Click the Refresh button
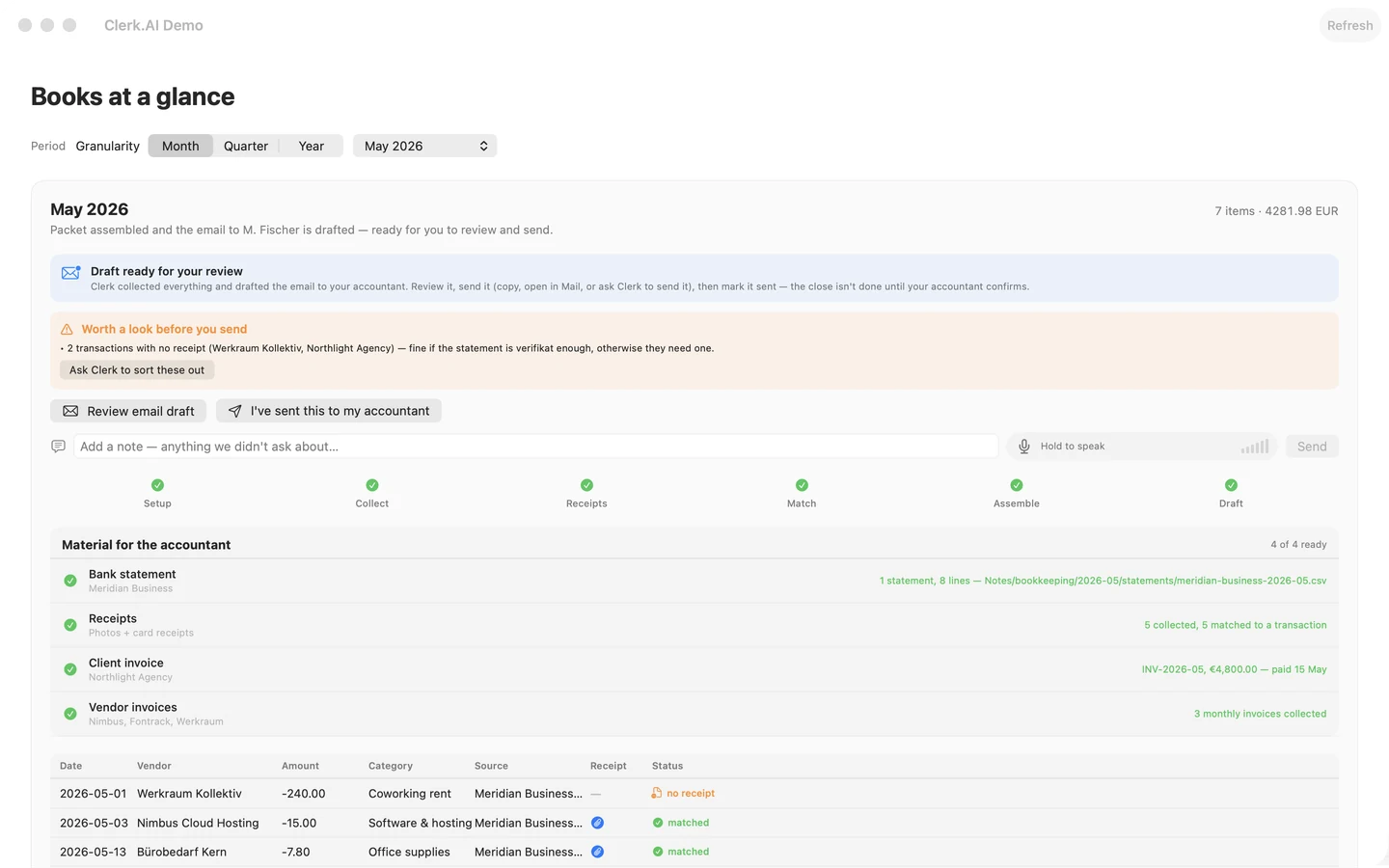The height and width of the screenshot is (868, 1389). click(x=1349, y=26)
